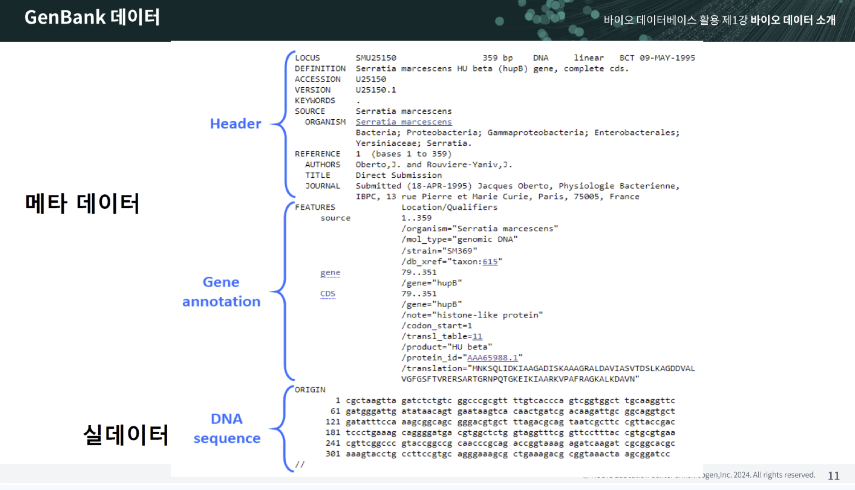Image resolution: width=855 pixels, height=490 pixels.
Task: Select the 메타 데이터 text
Action: pos(82,204)
